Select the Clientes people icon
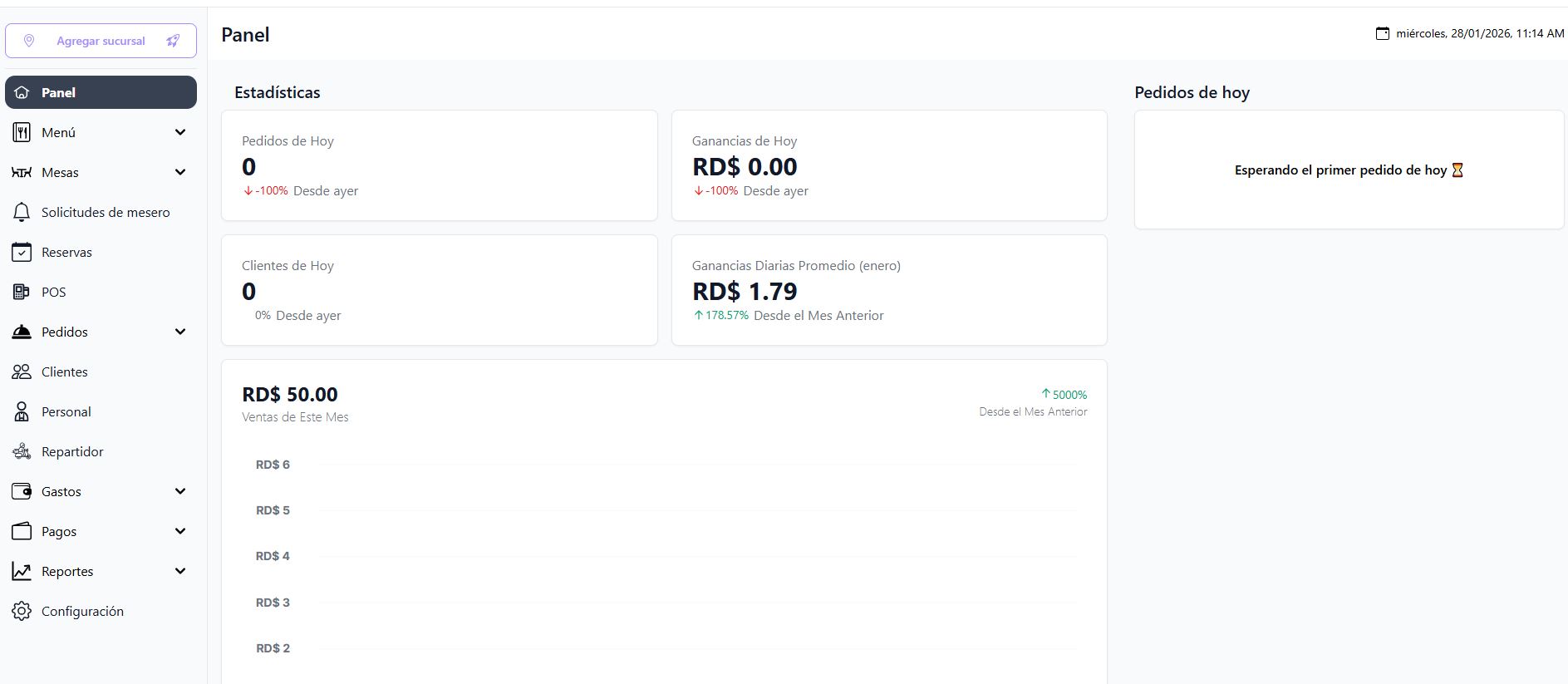Viewport: 1568px width, 684px height. pos(22,372)
